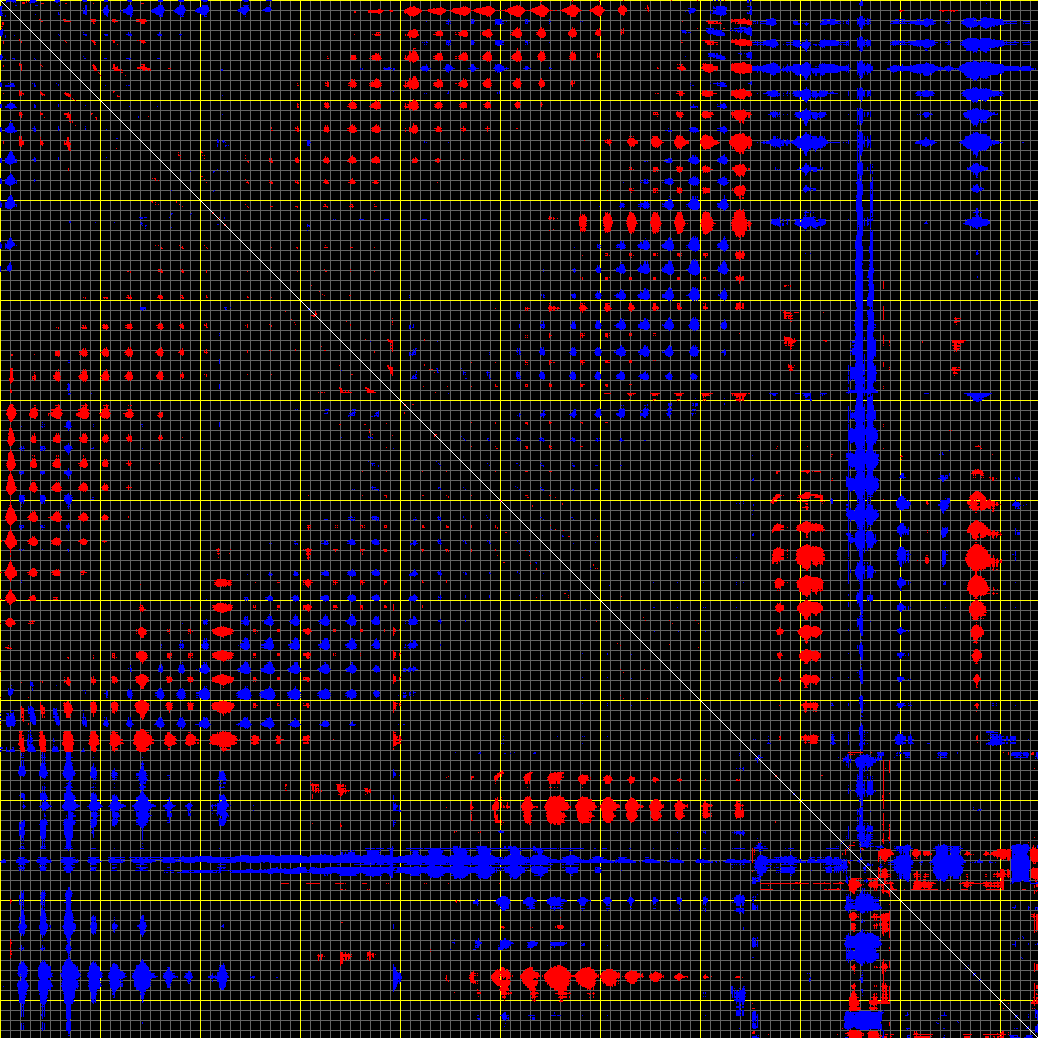
Task: Select the red-and-blue mixed patch near bottom-right diagonal
Action: [880, 880]
